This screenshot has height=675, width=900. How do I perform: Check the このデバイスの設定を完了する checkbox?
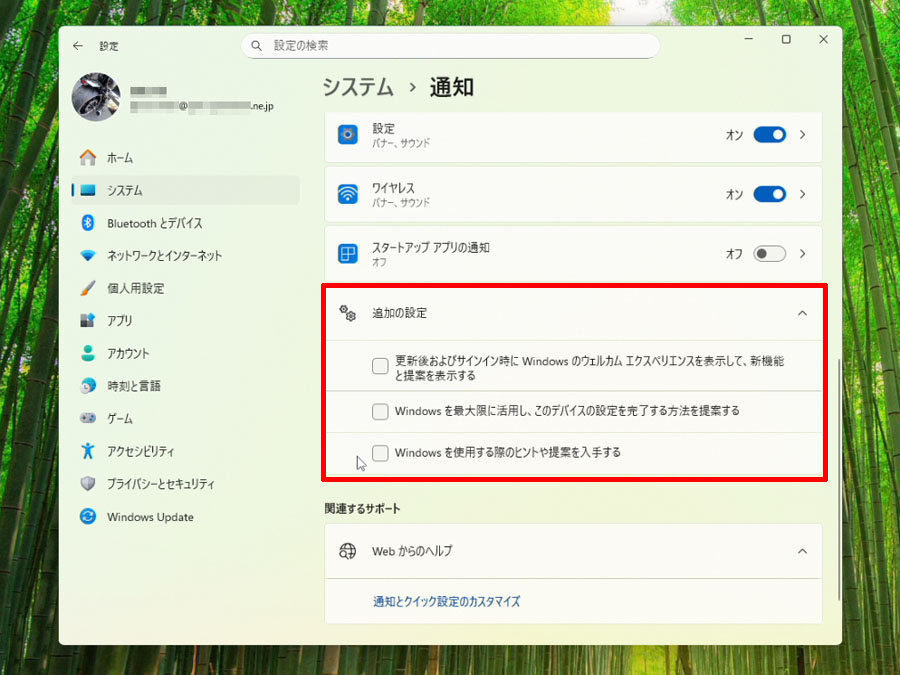[380, 411]
